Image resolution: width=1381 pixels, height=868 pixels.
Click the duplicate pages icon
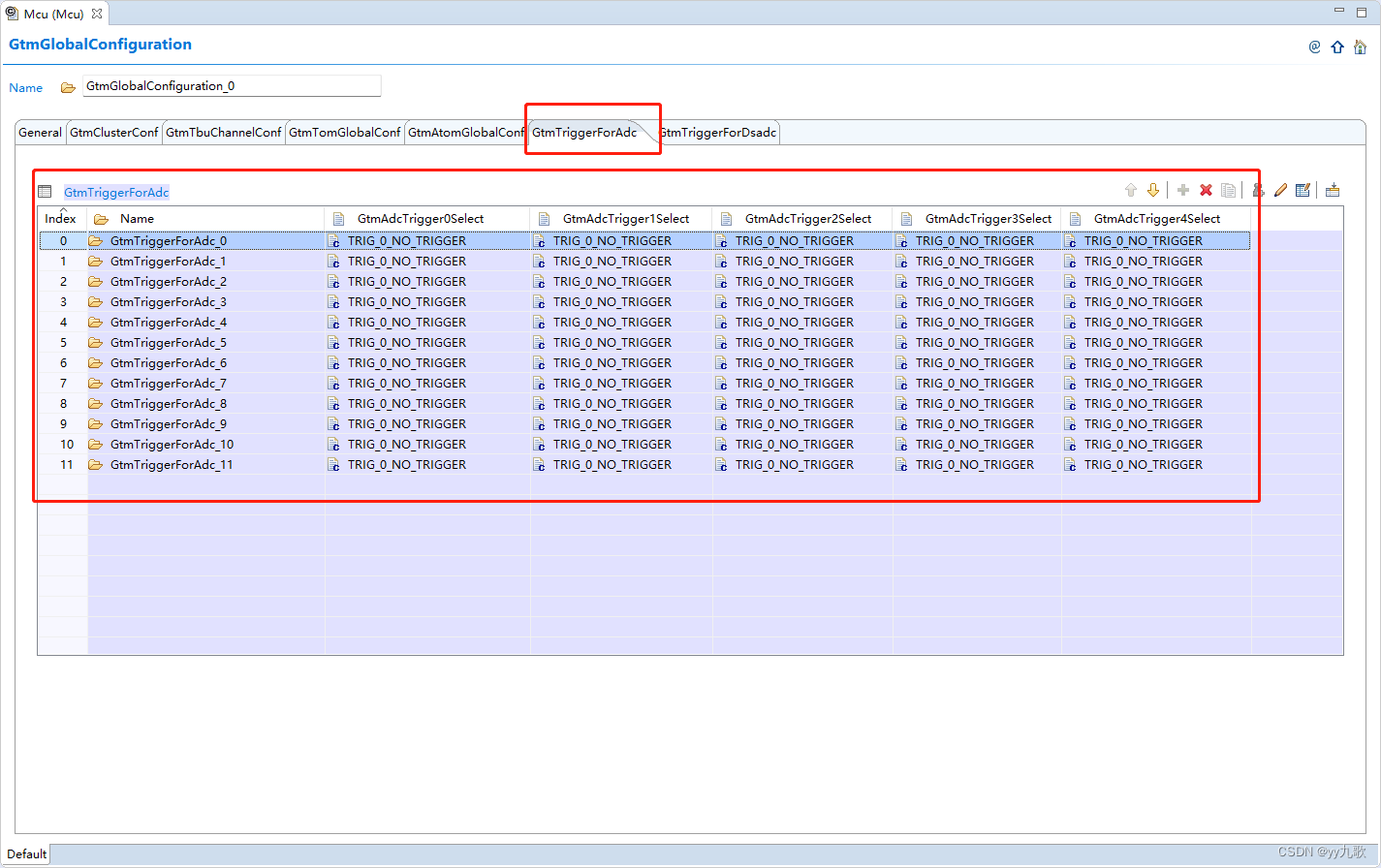(1229, 191)
